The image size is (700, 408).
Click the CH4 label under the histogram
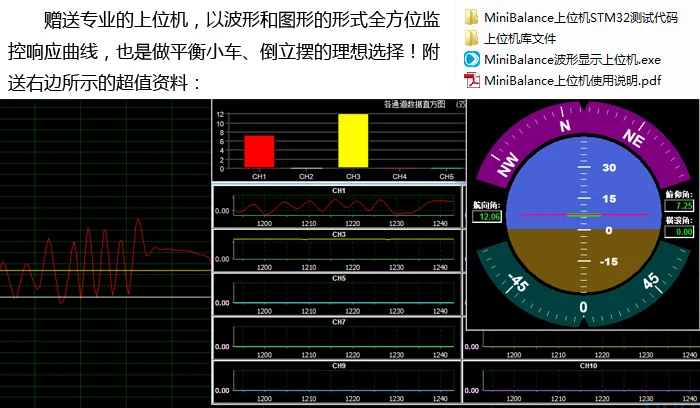[x=400, y=176]
